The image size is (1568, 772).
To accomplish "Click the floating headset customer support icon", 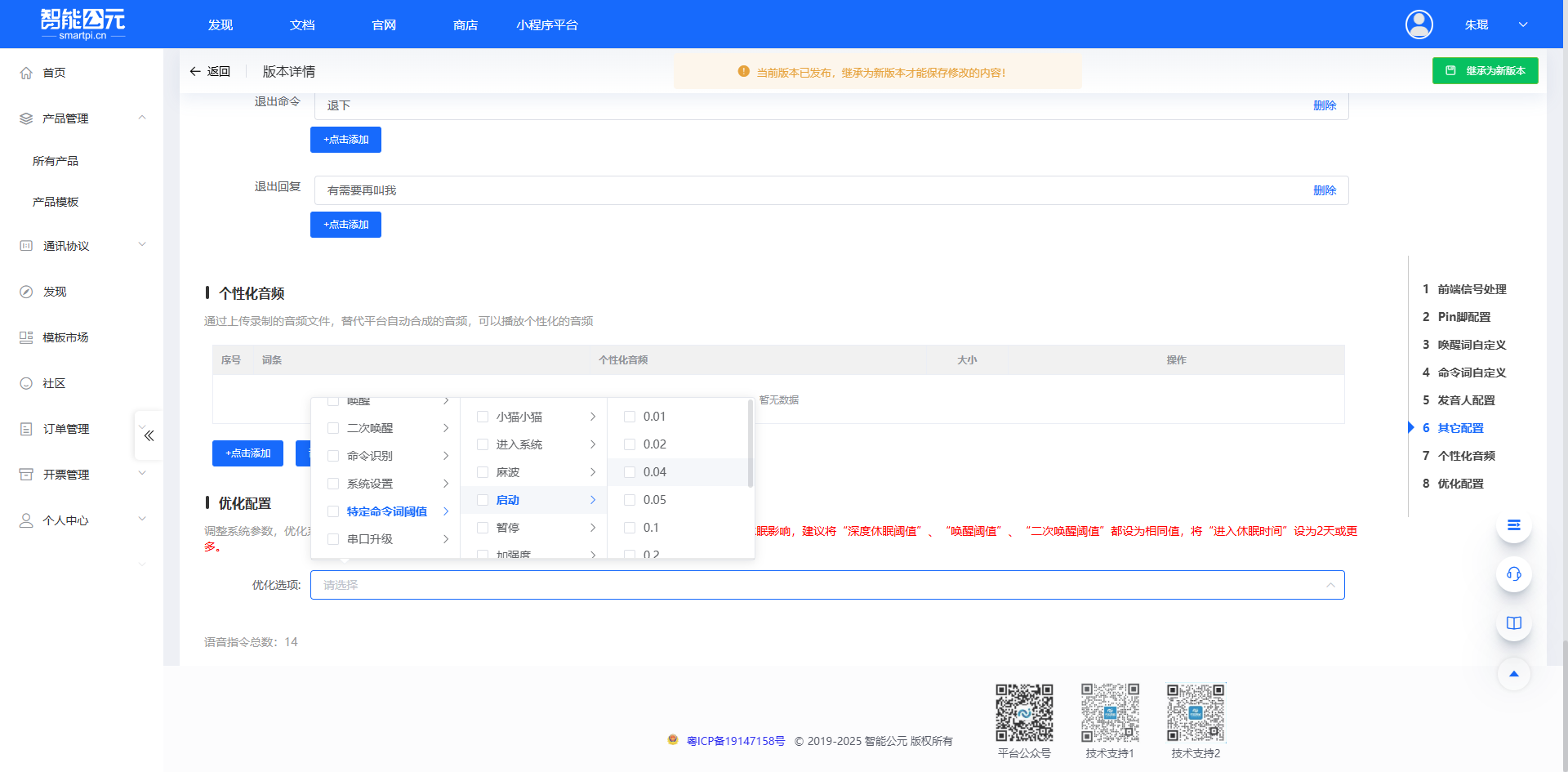I will (x=1513, y=574).
